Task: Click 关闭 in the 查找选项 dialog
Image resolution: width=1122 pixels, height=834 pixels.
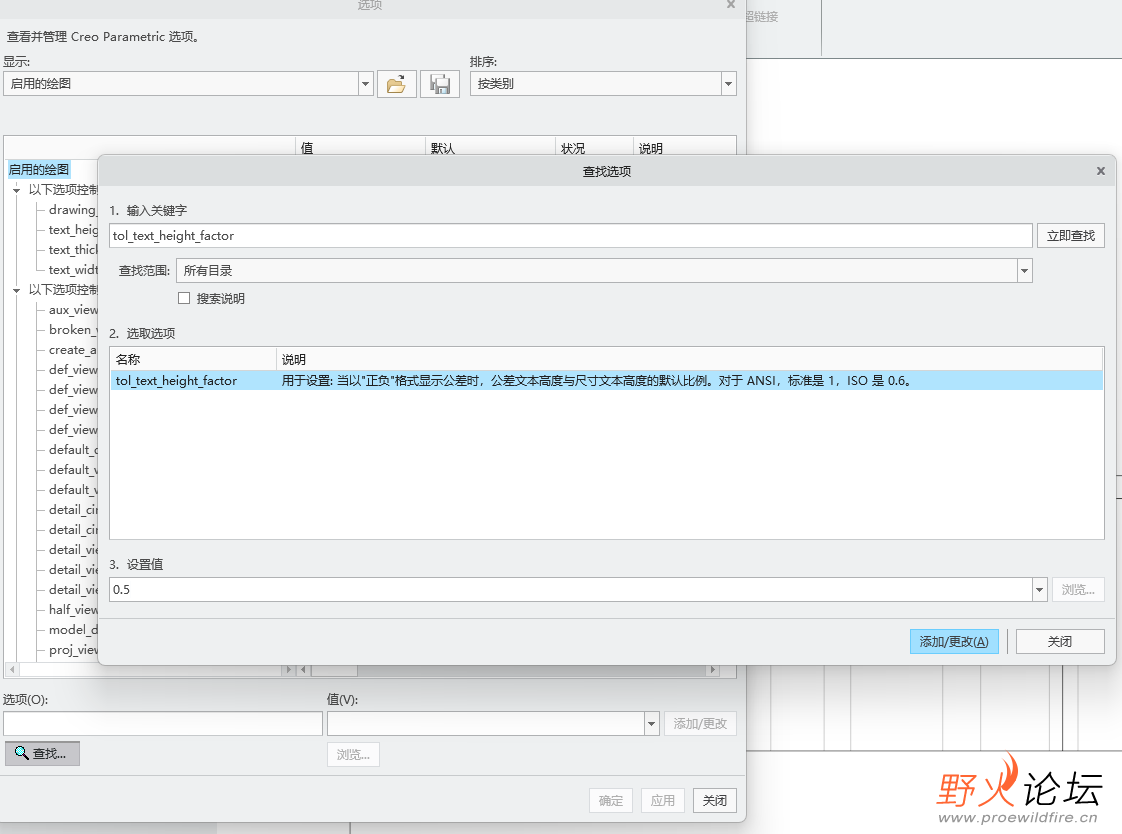Action: tap(1060, 642)
